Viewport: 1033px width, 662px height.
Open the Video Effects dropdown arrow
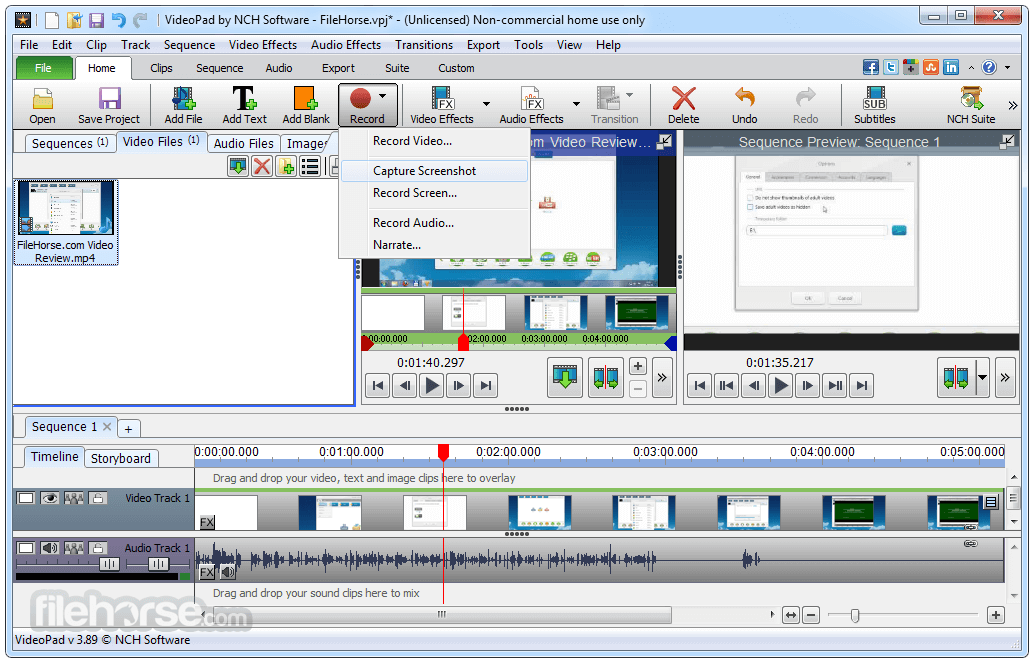tap(486, 103)
